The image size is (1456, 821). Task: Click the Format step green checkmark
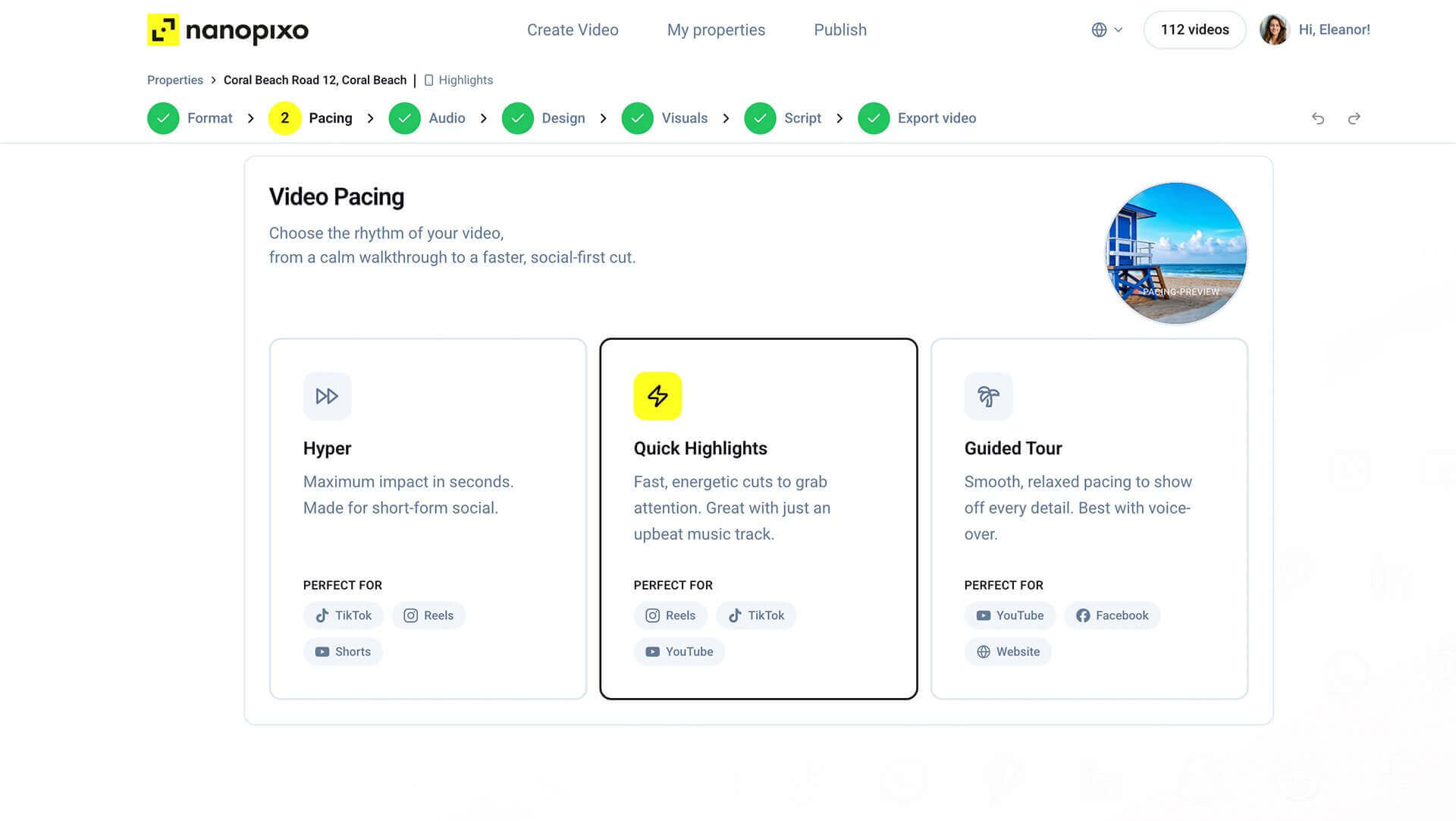coord(163,118)
